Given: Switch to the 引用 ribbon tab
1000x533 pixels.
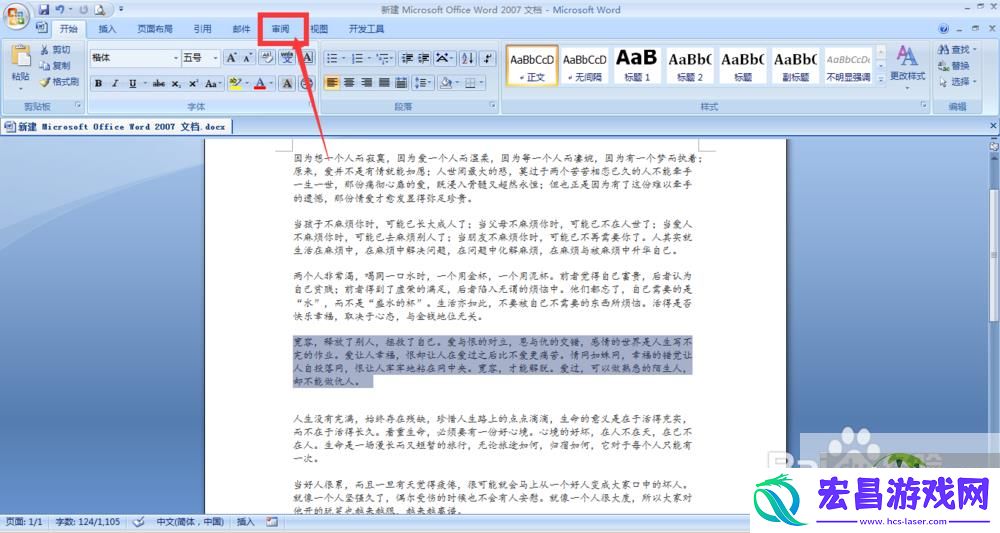Looking at the screenshot, I should pos(202,29).
